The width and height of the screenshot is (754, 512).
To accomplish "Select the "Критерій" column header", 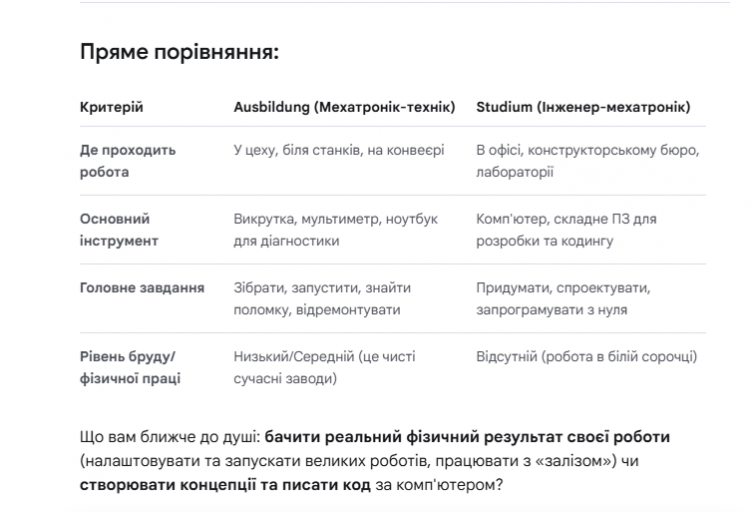I will coord(112,107).
